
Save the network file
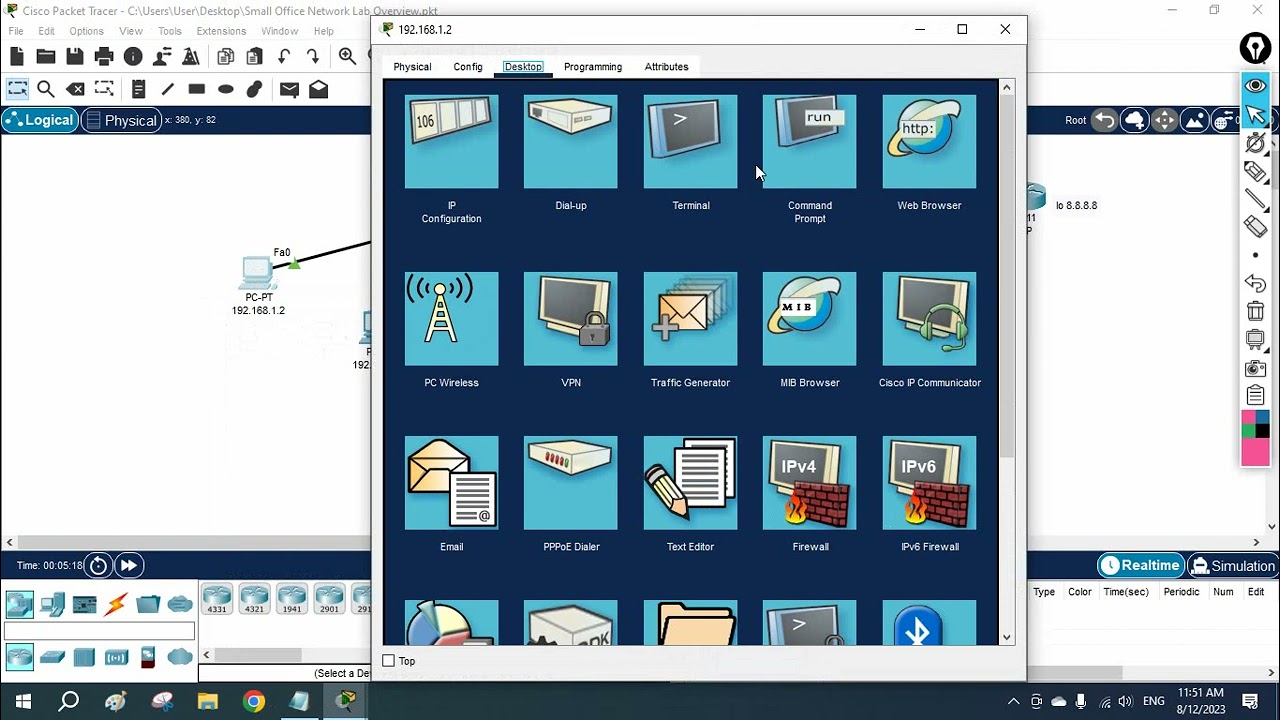(x=75, y=57)
